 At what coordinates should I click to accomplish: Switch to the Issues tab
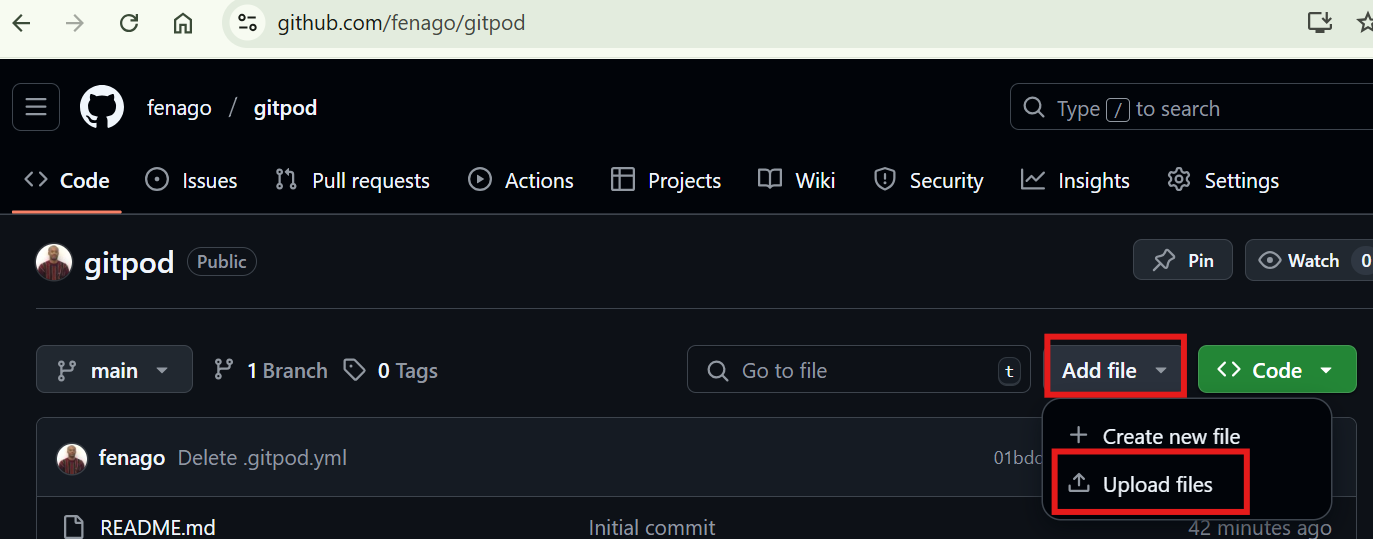pyautogui.click(x=191, y=181)
